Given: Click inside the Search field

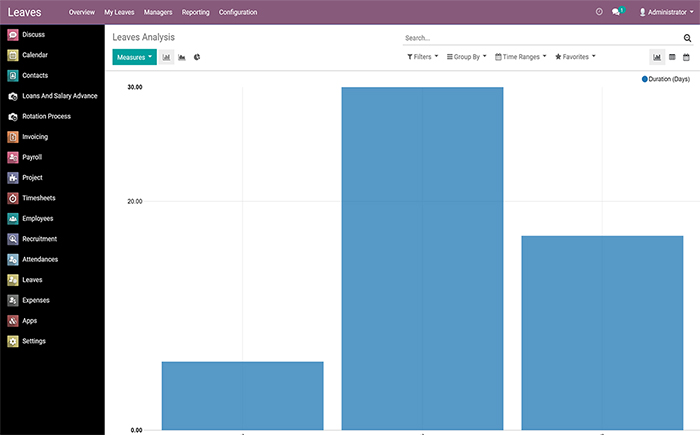Looking at the screenshot, I should point(540,38).
